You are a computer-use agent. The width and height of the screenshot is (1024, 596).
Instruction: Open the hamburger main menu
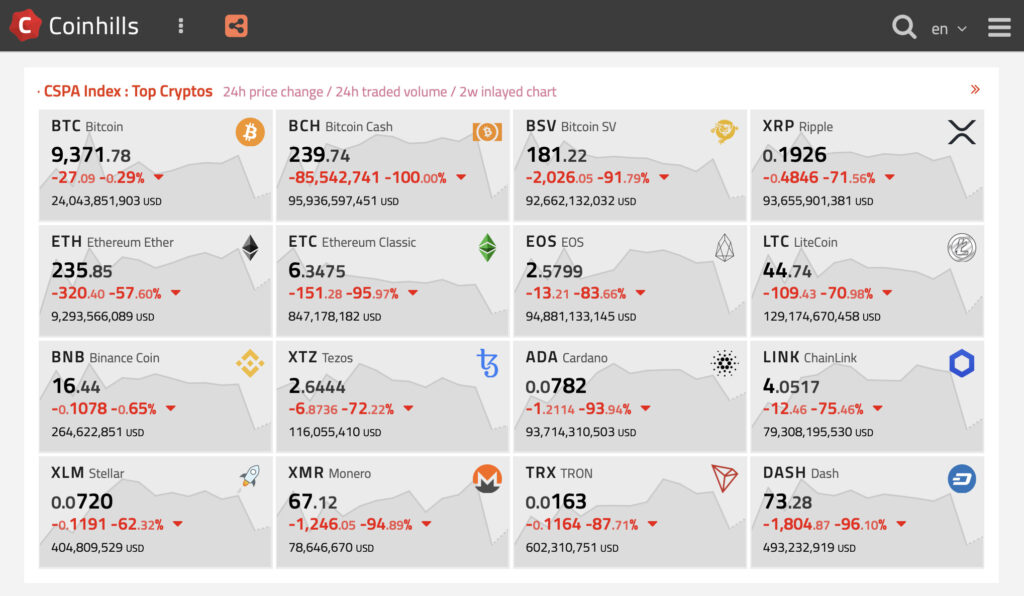click(x=999, y=27)
